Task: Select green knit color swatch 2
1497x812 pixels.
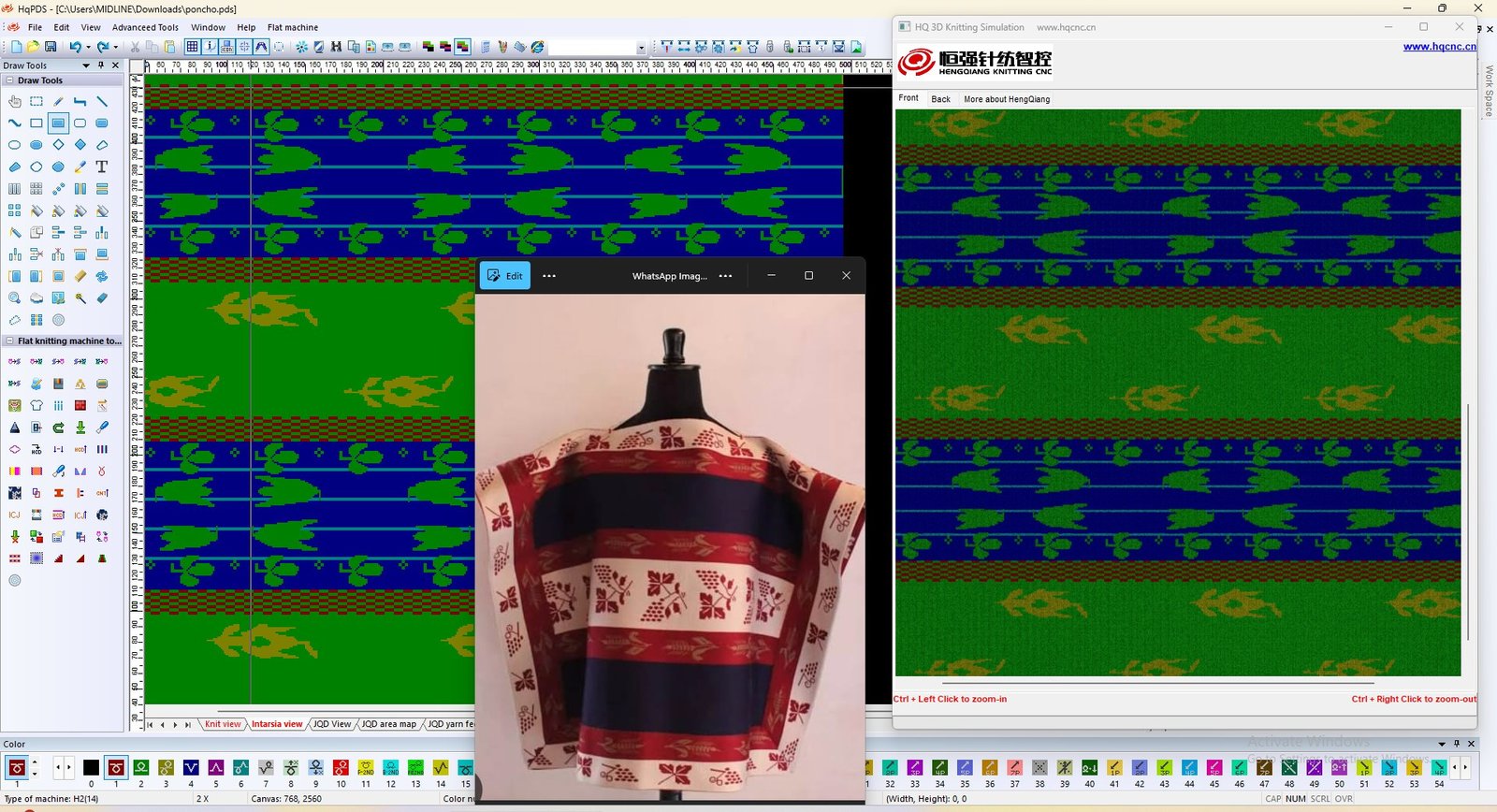Action: pos(141,768)
